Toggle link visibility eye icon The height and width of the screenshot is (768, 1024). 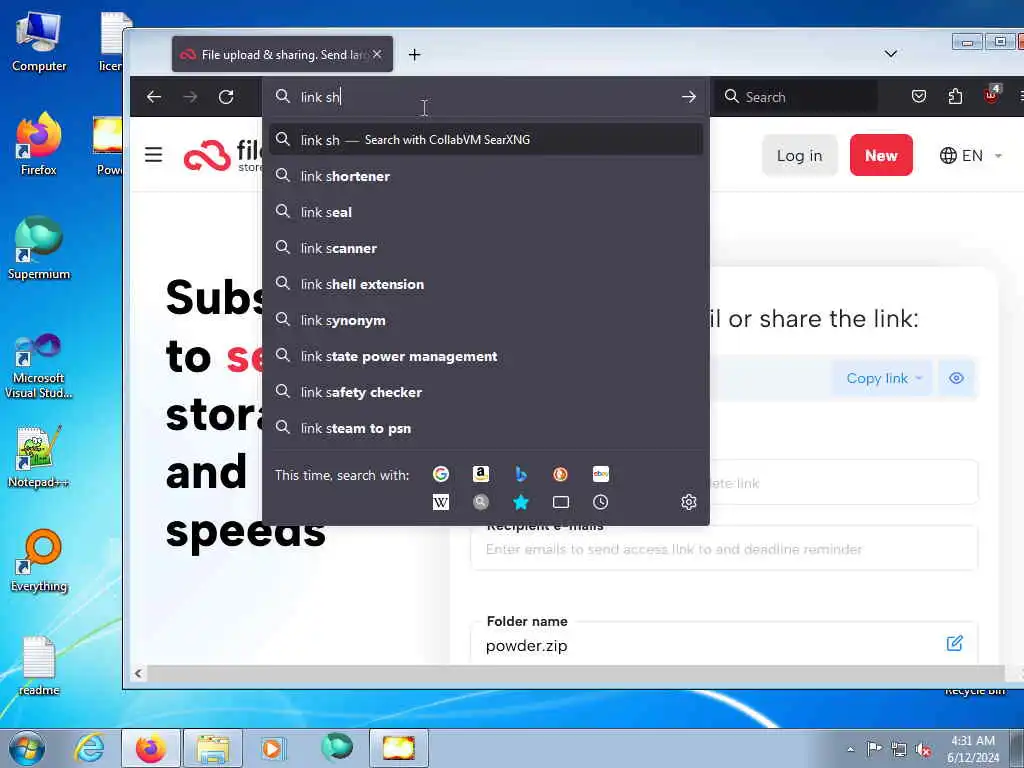(x=956, y=378)
